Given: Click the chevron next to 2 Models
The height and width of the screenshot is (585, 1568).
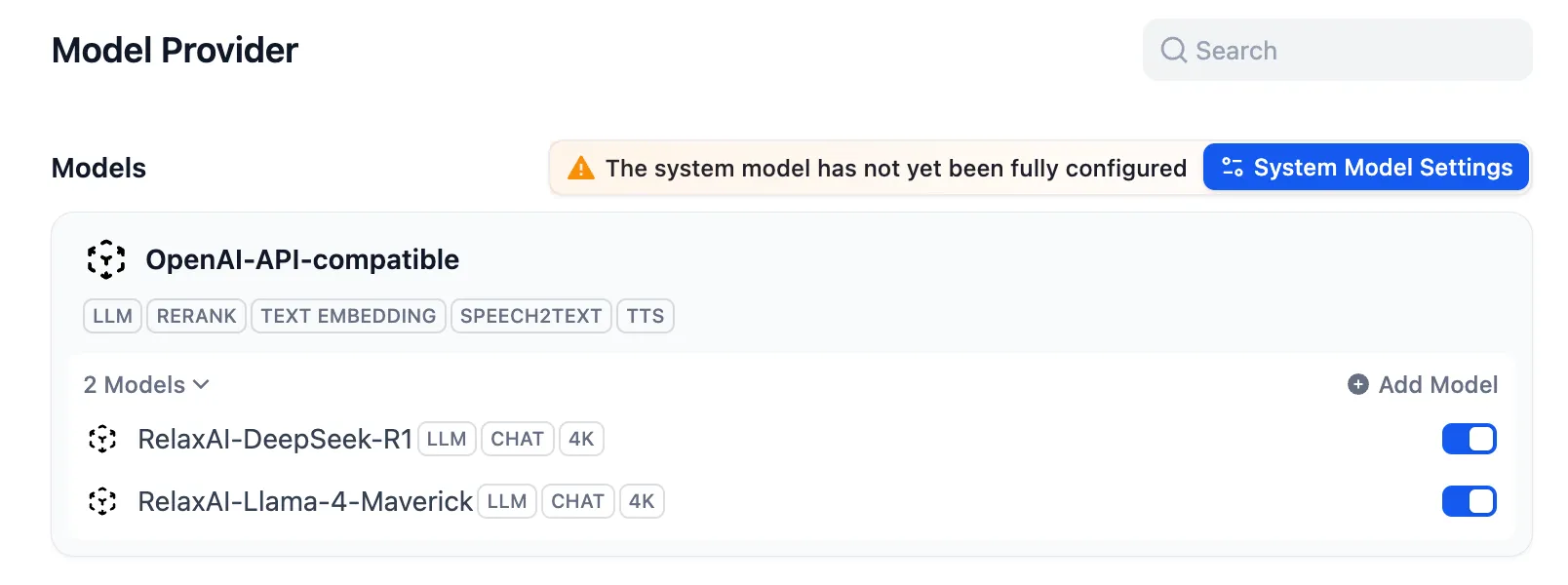Looking at the screenshot, I should point(202,384).
